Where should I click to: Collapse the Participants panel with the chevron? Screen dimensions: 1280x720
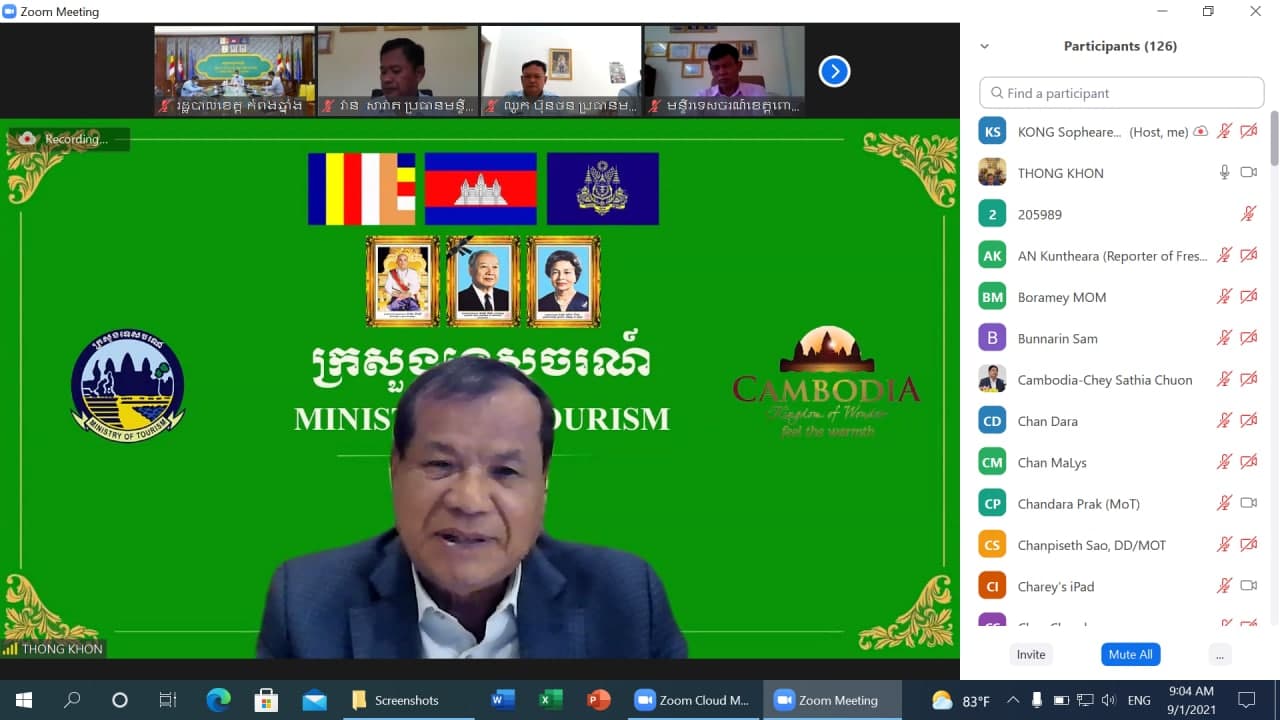coord(985,46)
